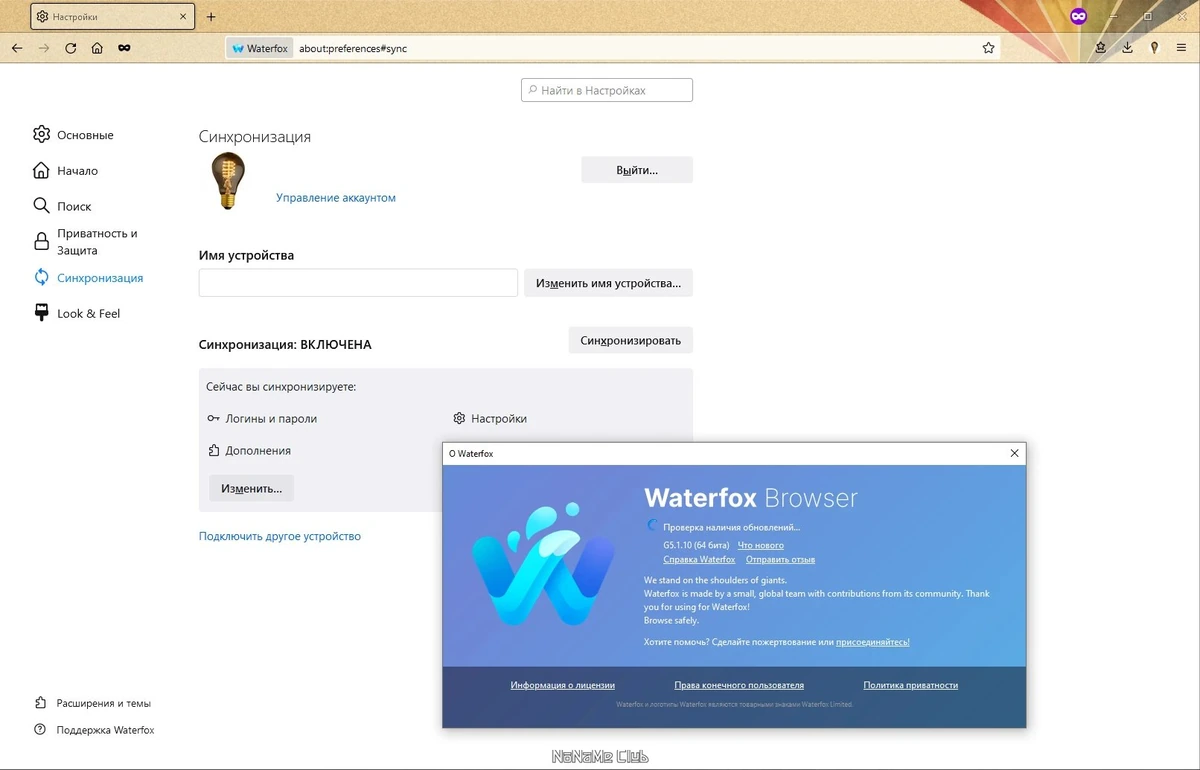This screenshot has height=770, width=1200.
Task: Open the home page icon
Action: tap(97, 48)
